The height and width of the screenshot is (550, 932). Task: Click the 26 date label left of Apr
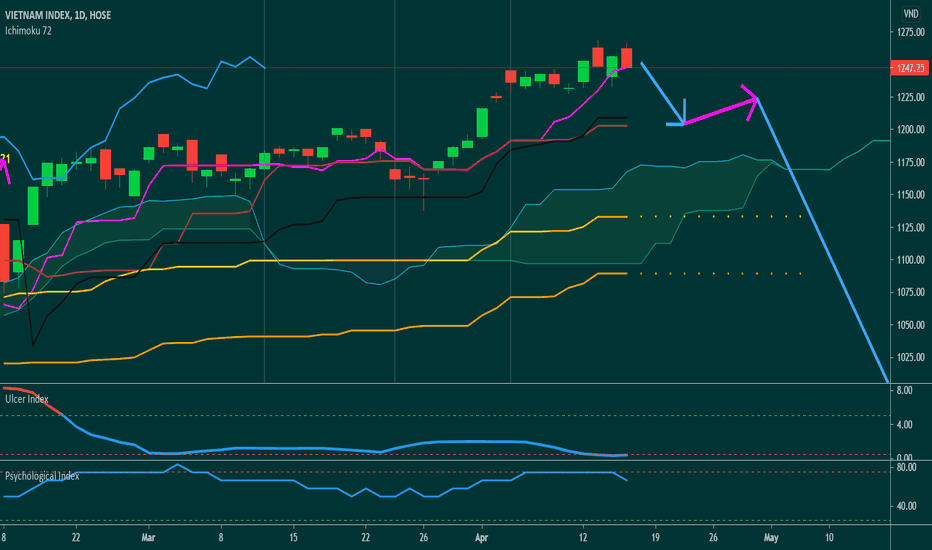(x=423, y=538)
